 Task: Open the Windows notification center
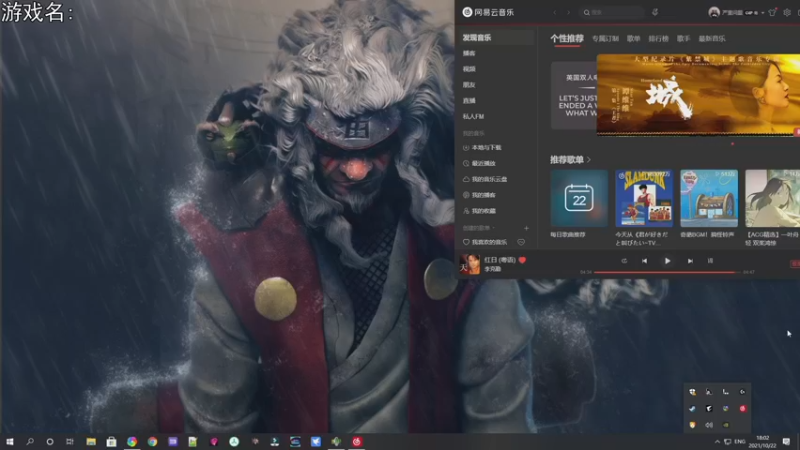pyautogui.click(x=786, y=441)
